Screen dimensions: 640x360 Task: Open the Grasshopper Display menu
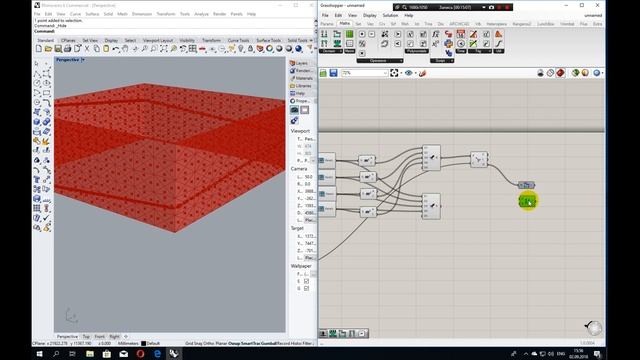point(370,16)
